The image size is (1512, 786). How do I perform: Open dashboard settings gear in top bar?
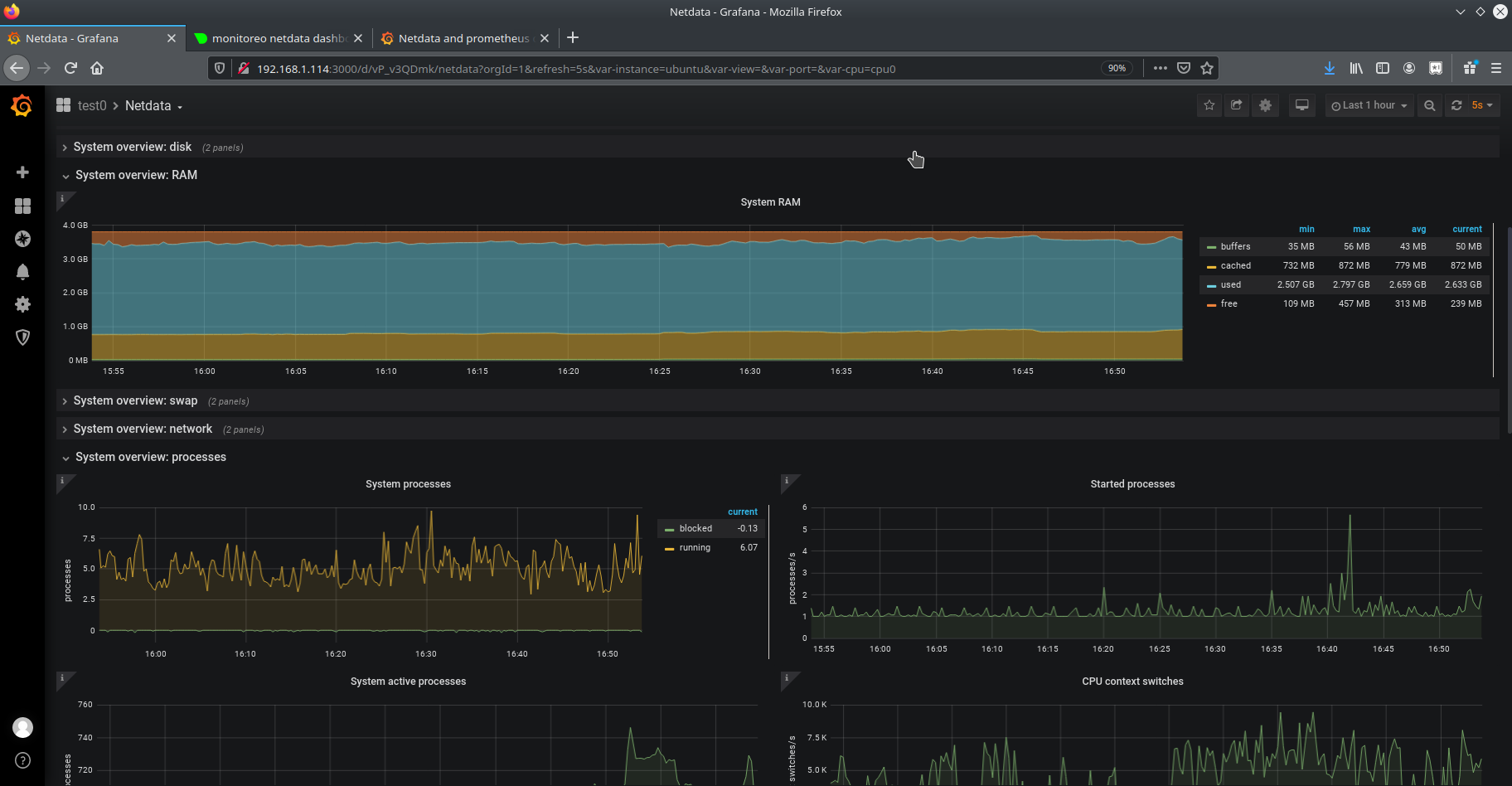pyautogui.click(x=1265, y=105)
